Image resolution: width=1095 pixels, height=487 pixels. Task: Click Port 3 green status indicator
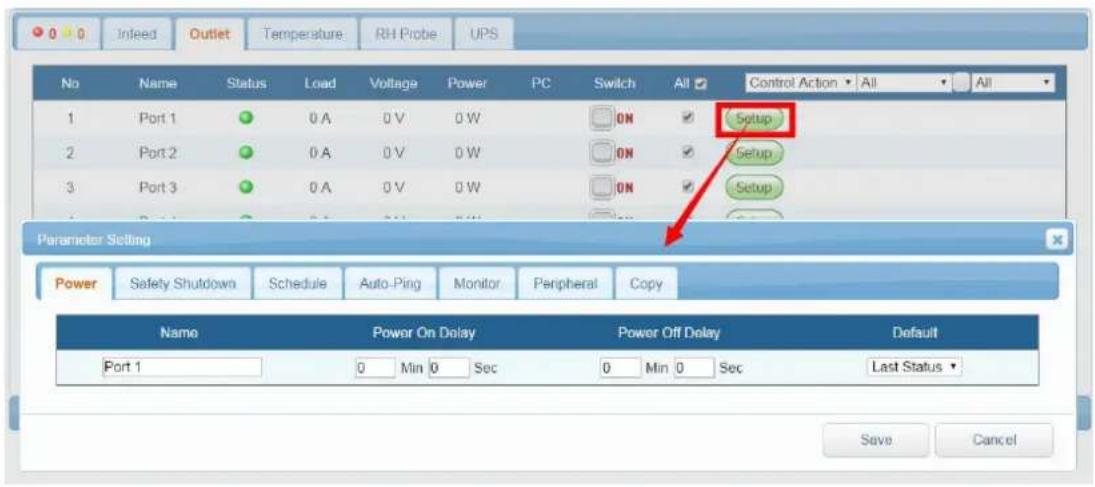[x=246, y=187]
